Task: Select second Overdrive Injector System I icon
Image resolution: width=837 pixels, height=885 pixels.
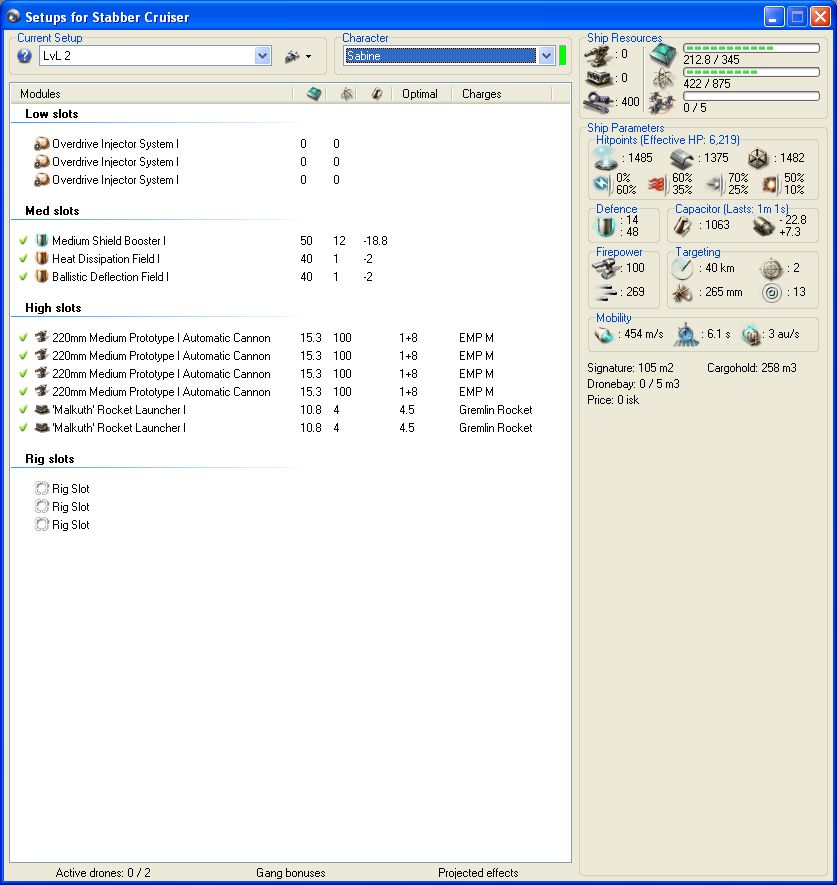Action: (x=41, y=162)
